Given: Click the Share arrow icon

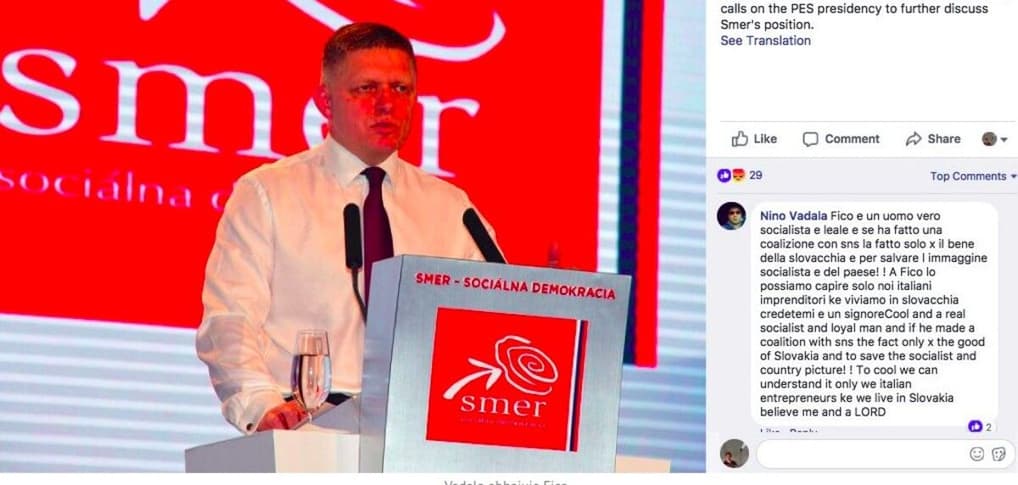Looking at the screenshot, I should (x=913, y=139).
